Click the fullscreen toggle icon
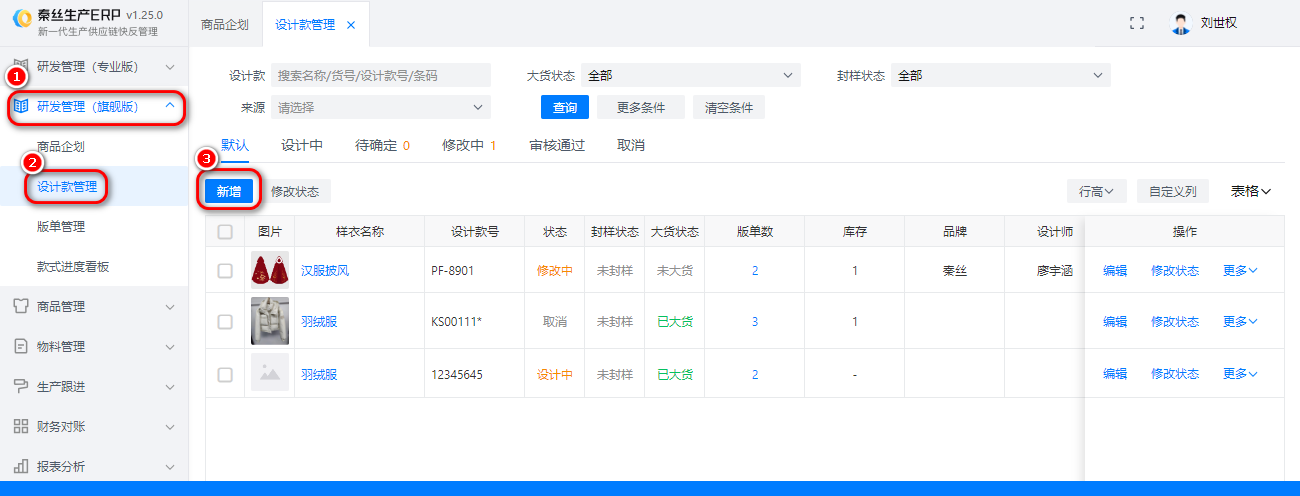This screenshot has height=496, width=1300. [x=1136, y=23]
